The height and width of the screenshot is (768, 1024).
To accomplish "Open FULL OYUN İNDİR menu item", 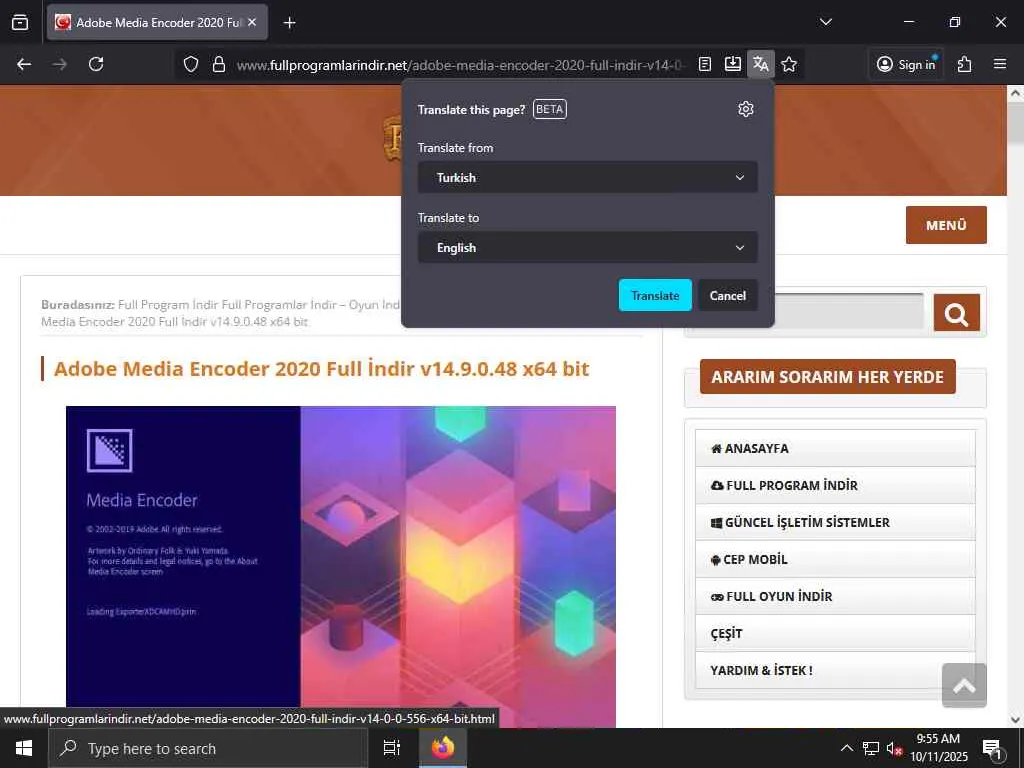I will [x=835, y=596].
